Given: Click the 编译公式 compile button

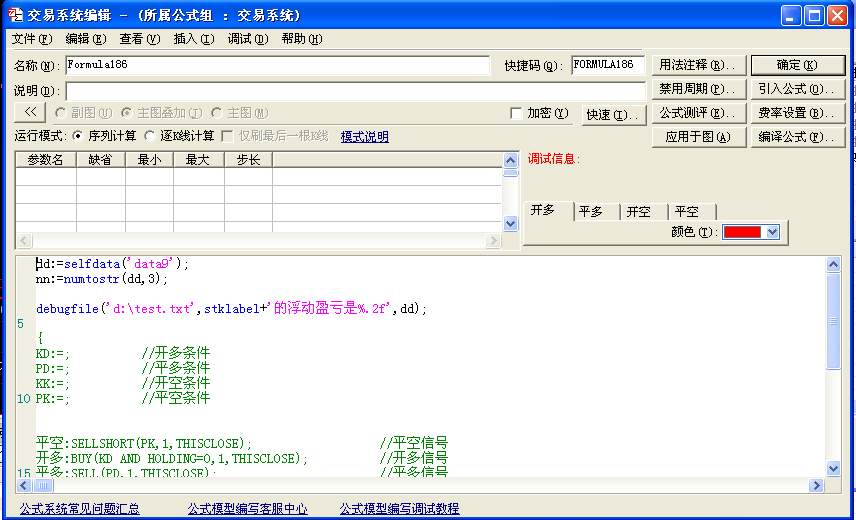Looking at the screenshot, I should (x=797, y=137).
